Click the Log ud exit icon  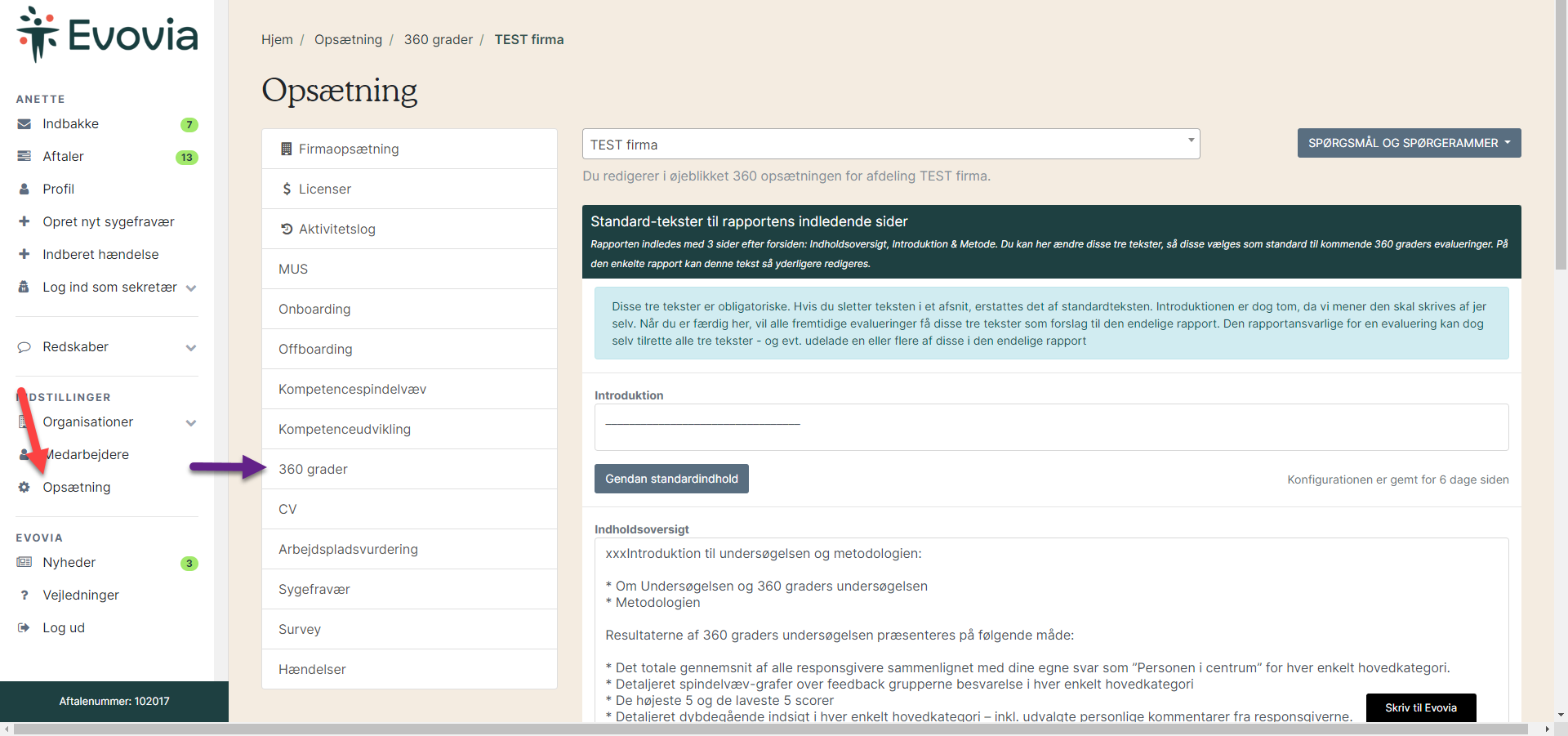point(24,627)
